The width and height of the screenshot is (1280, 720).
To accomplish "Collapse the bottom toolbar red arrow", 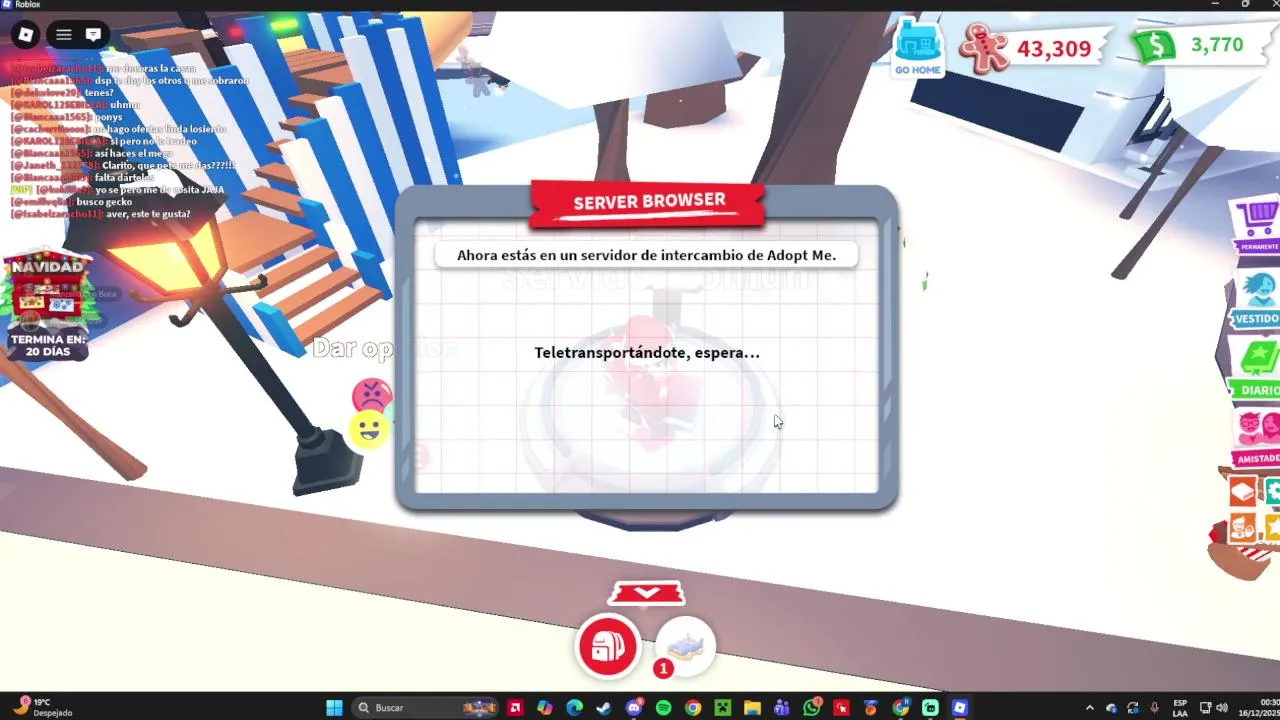I will [x=647, y=593].
